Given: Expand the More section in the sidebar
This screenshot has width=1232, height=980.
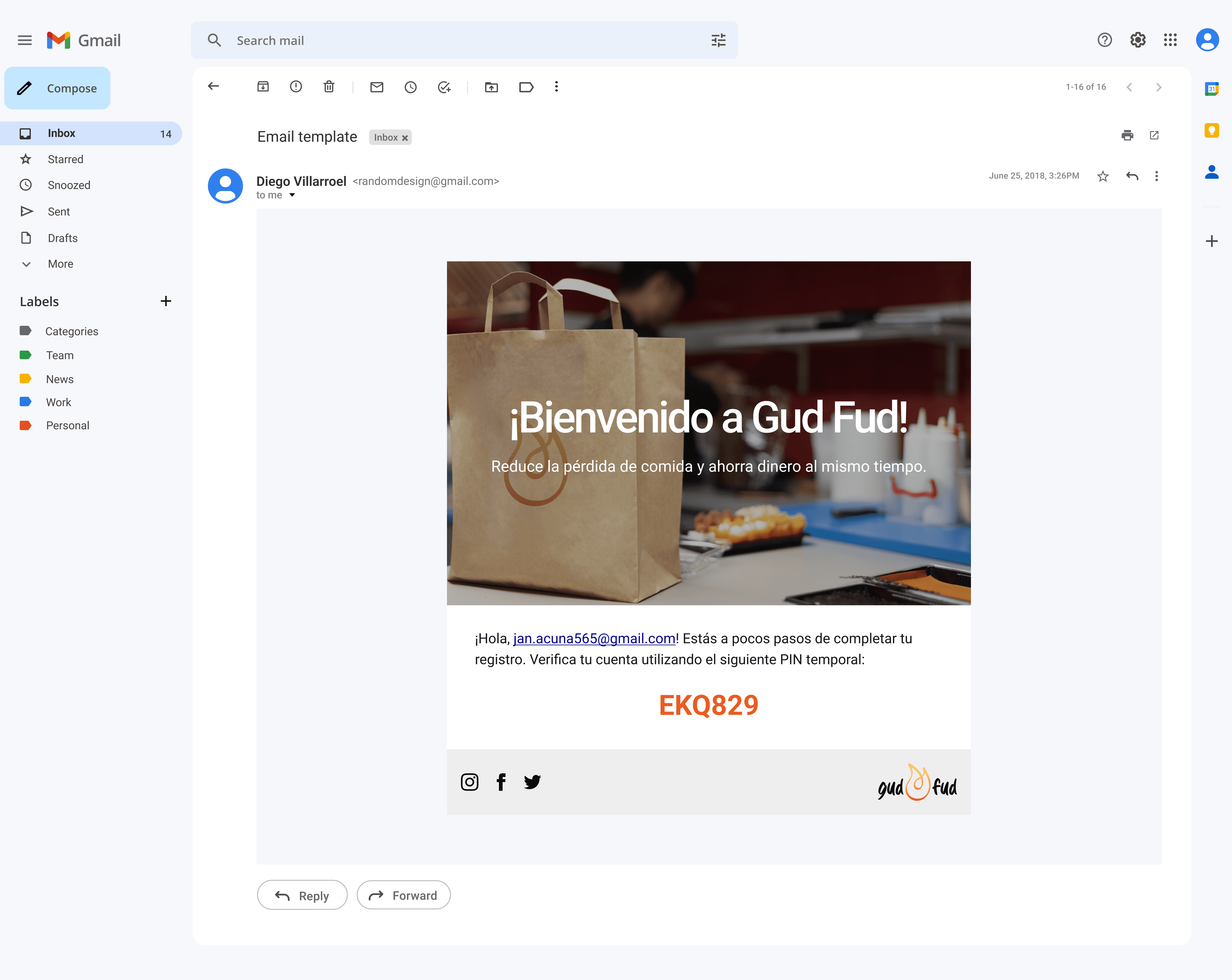Looking at the screenshot, I should (60, 264).
